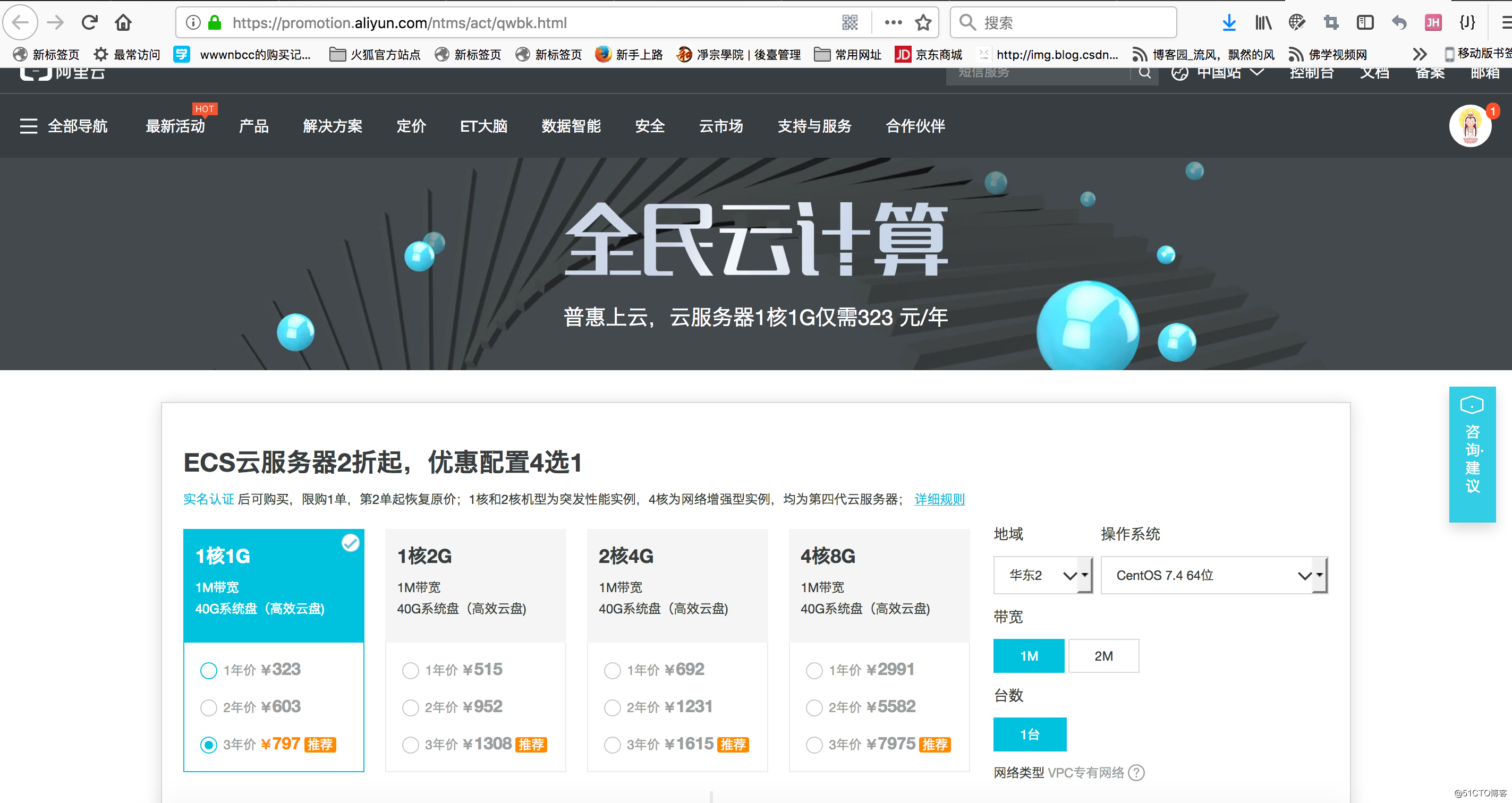This screenshot has height=803, width=1512.
Task: Open the 产品 navigation menu
Action: pos(253,126)
